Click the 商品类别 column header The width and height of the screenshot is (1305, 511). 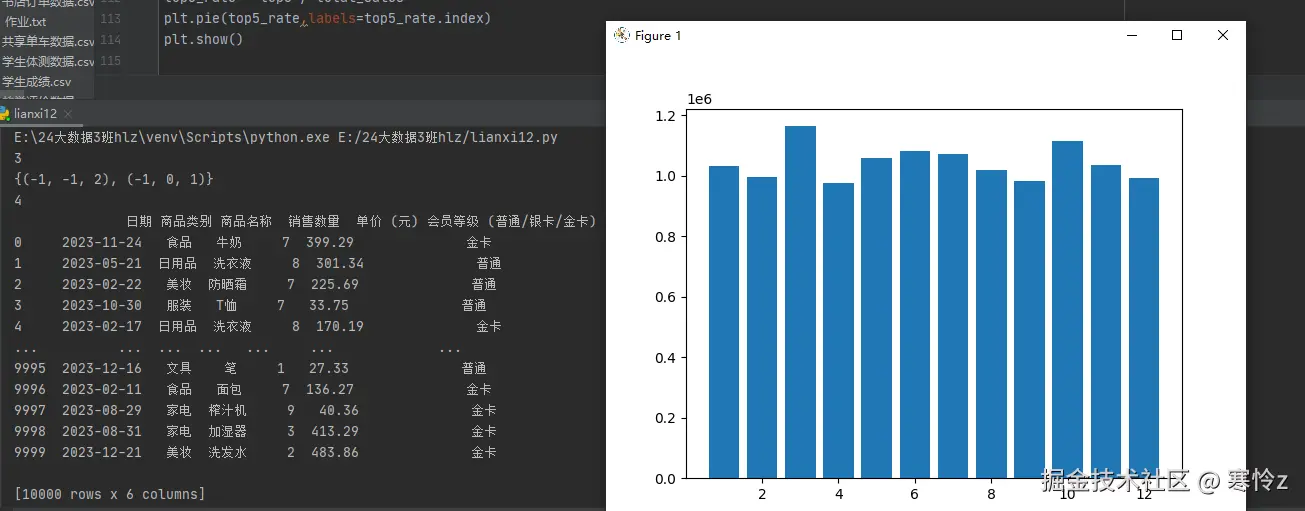186,221
